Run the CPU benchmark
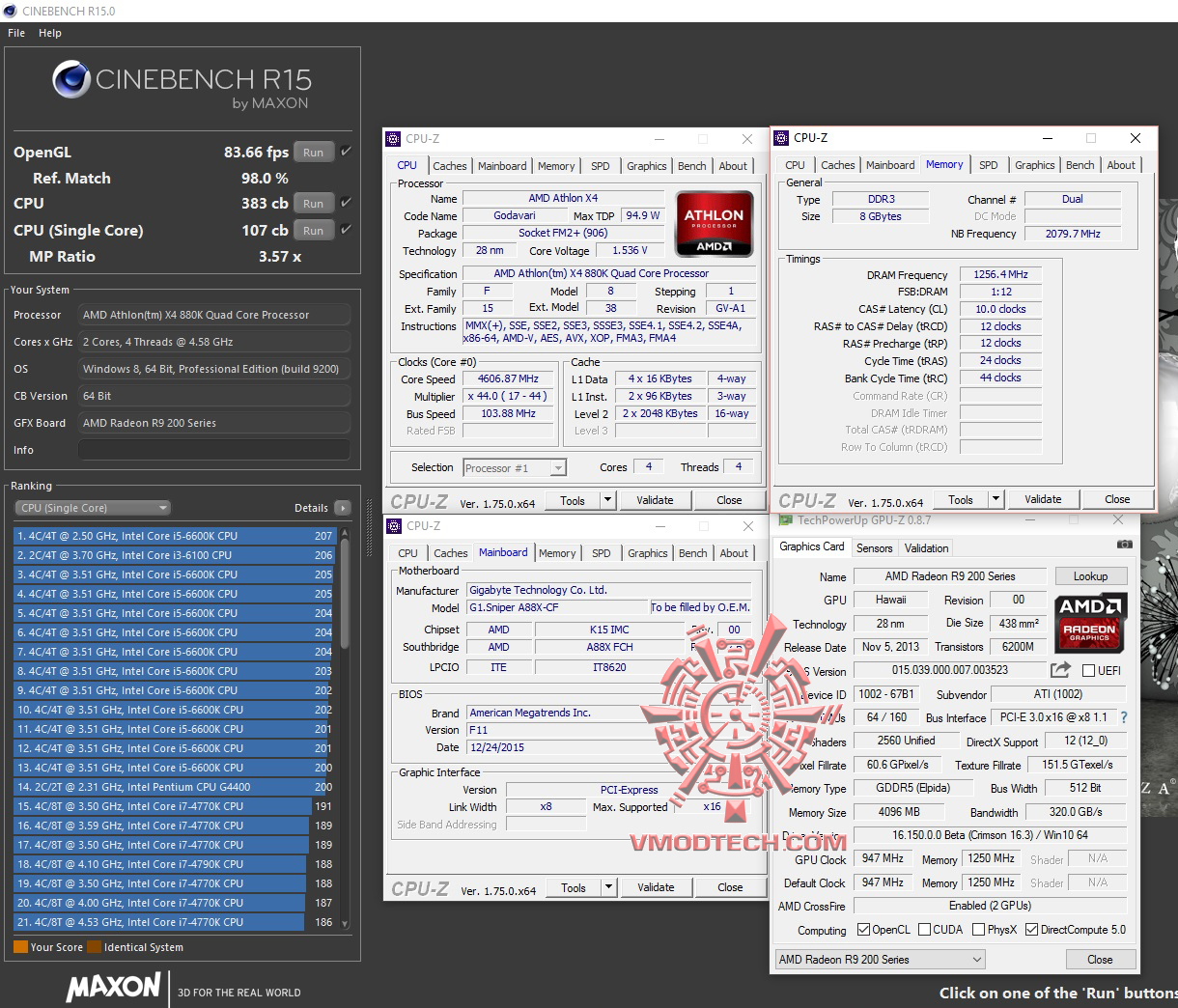This screenshot has height=1008, width=1178. pyautogui.click(x=314, y=203)
